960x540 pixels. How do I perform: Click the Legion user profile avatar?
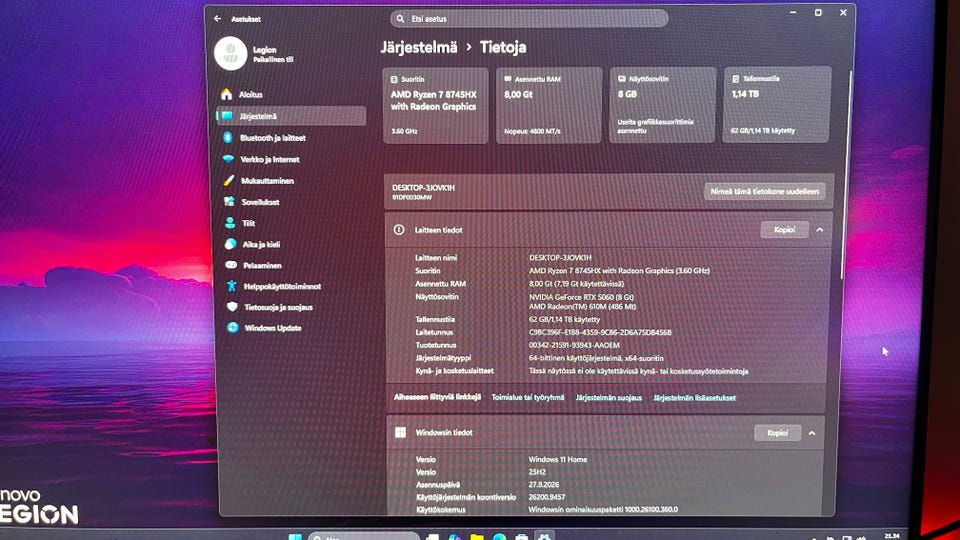pyautogui.click(x=231, y=53)
